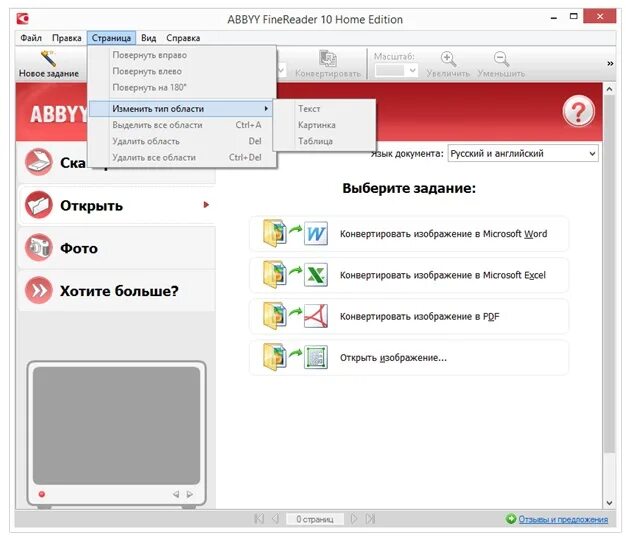
Task: Click the vertical scrollbar thumb
Action: click(609, 274)
